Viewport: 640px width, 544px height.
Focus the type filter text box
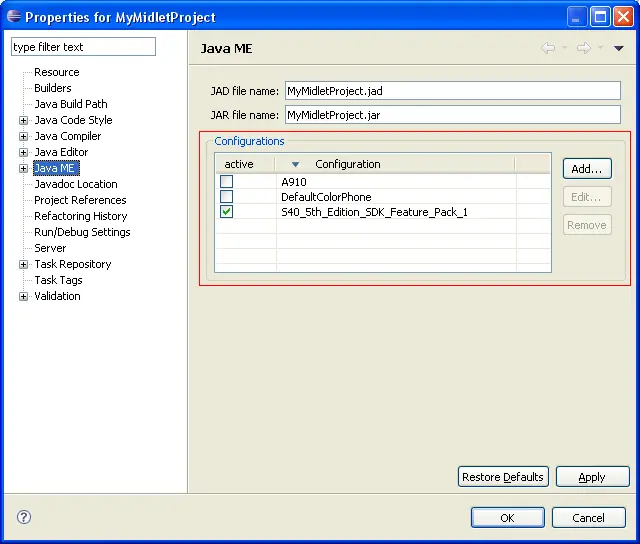click(x=83, y=47)
